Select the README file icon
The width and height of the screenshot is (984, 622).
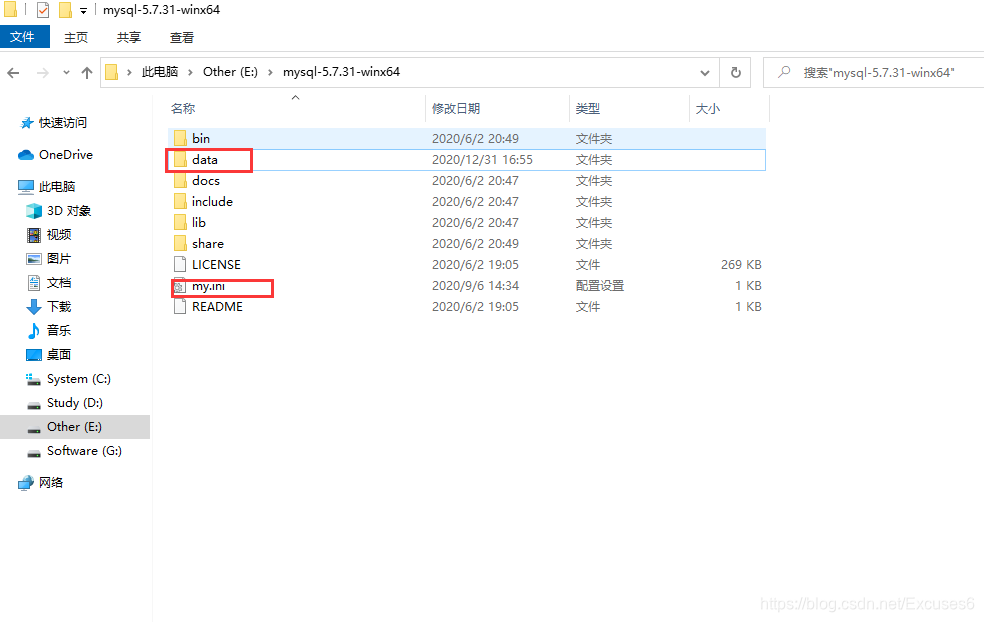coord(180,307)
